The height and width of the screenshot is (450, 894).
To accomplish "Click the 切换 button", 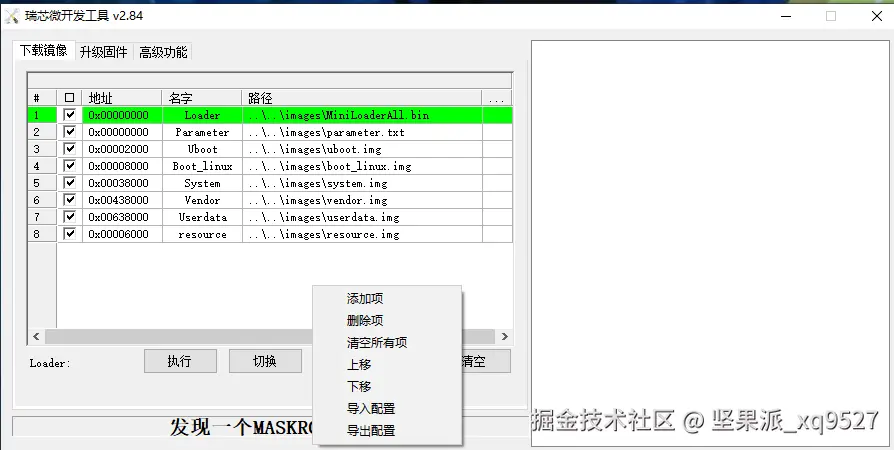I will [265, 361].
